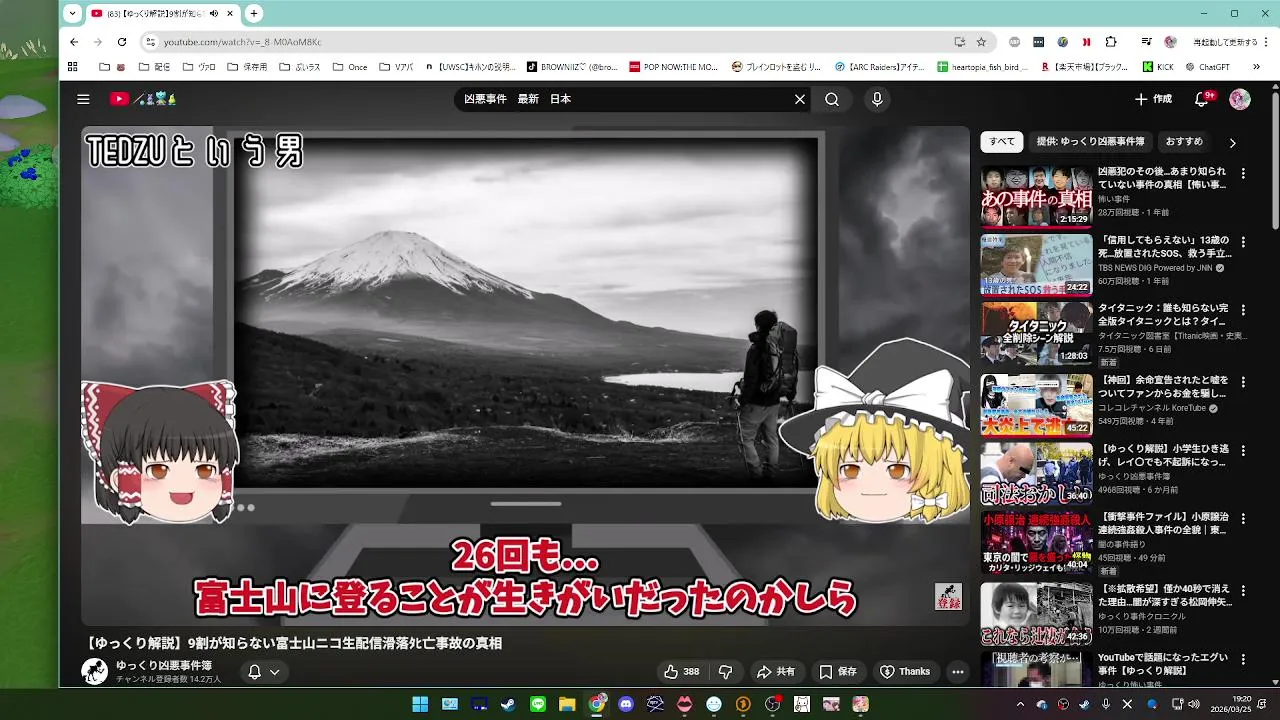Viewport: 1280px width, 720px height.
Task: Open the Chrome extensions puzzle icon
Action: click(x=1111, y=42)
